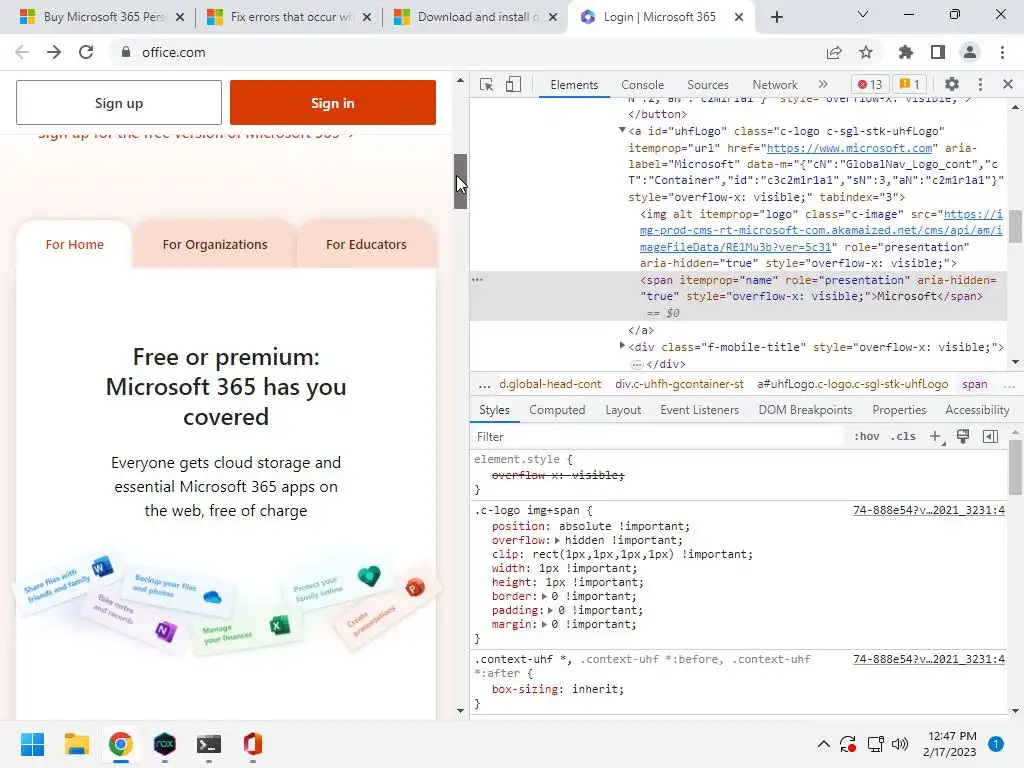Reload the page
Viewport: 1024px width, 768px height.
coord(86,52)
